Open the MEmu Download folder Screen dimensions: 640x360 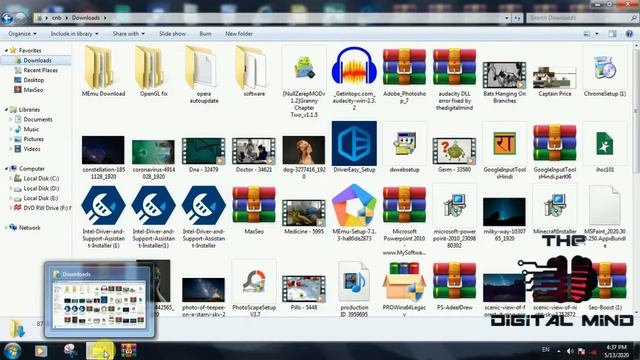[x=103, y=71]
